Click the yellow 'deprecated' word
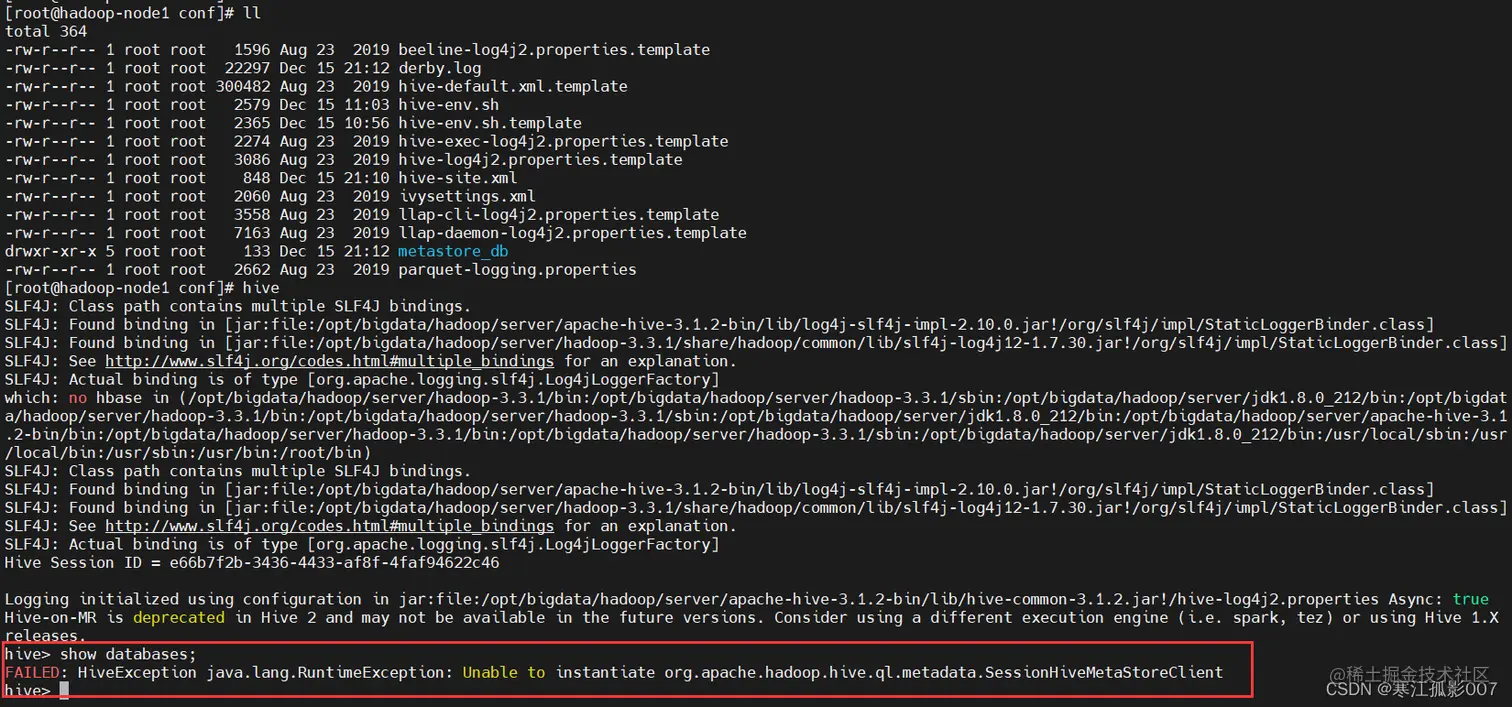The image size is (1512, 707). pos(181,617)
